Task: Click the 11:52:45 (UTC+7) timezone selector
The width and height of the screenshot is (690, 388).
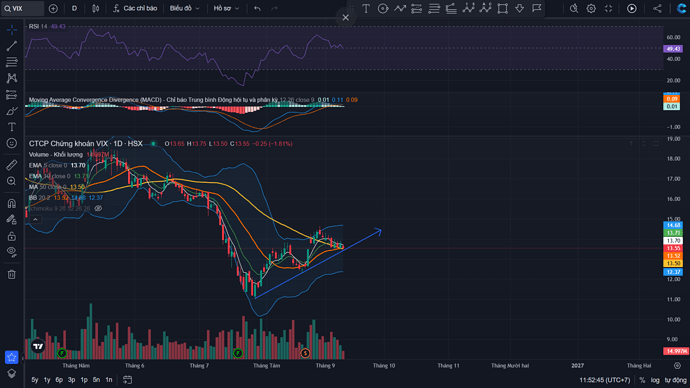Action: click(x=605, y=380)
